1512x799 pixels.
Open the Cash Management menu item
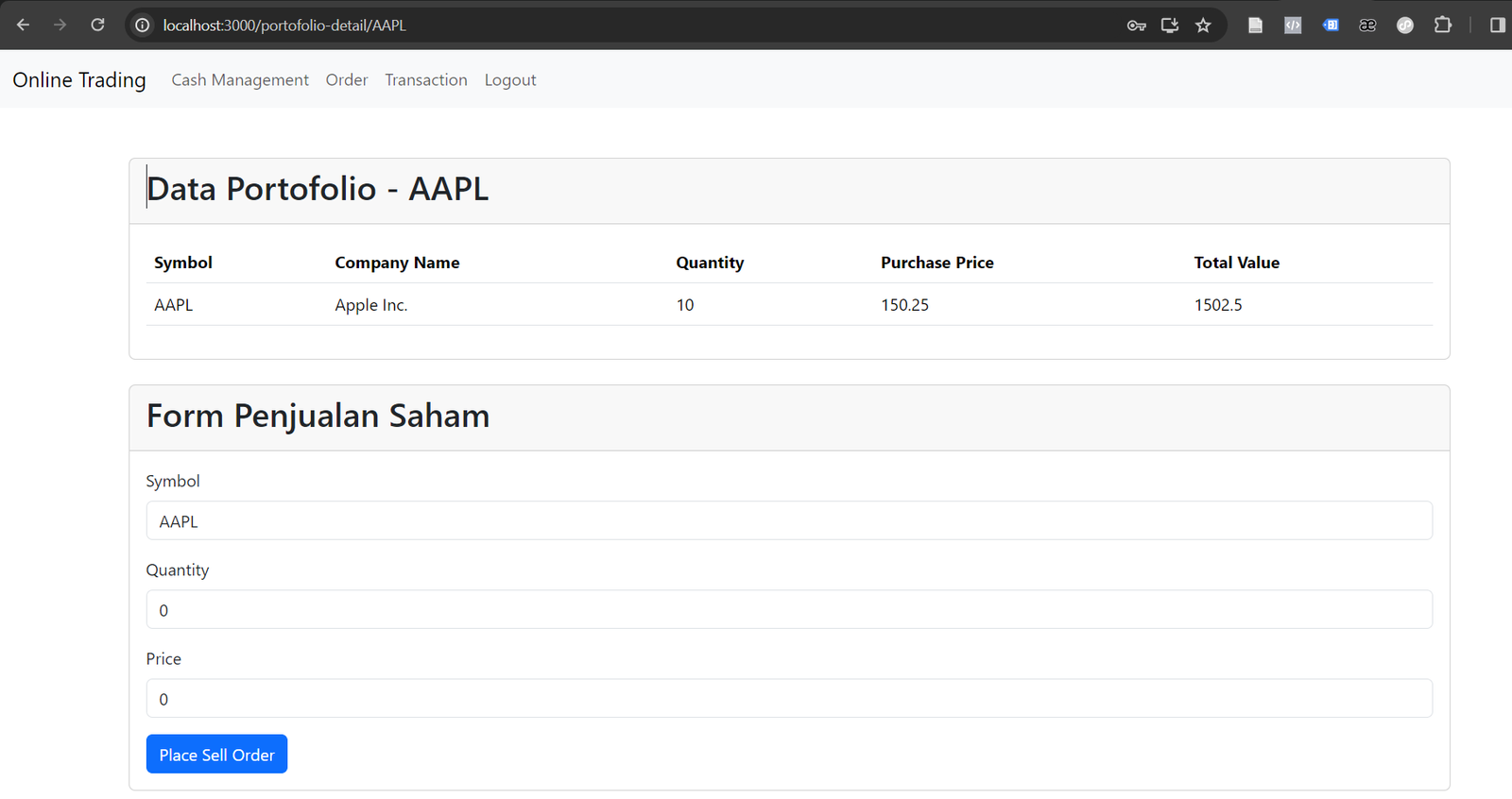click(x=240, y=80)
